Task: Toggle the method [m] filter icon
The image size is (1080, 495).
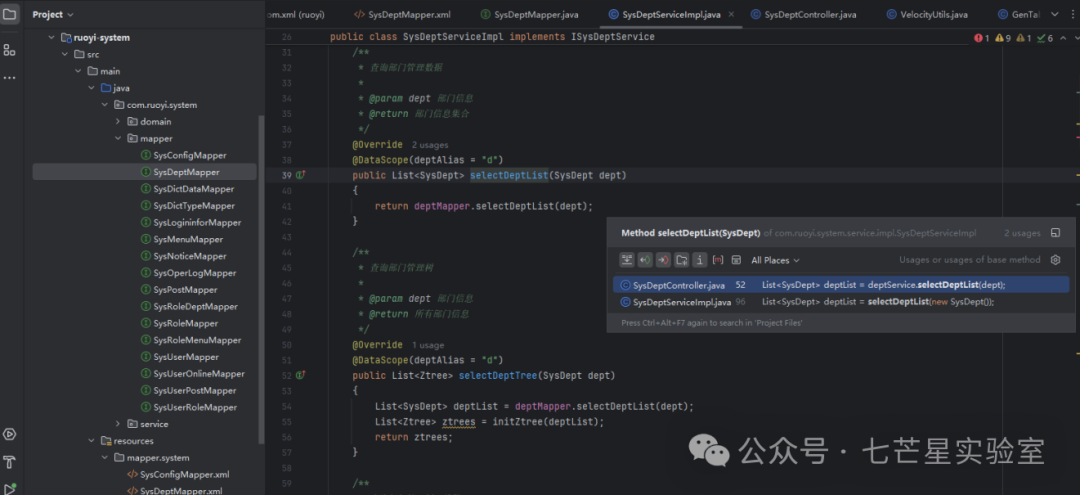Action: point(718,260)
